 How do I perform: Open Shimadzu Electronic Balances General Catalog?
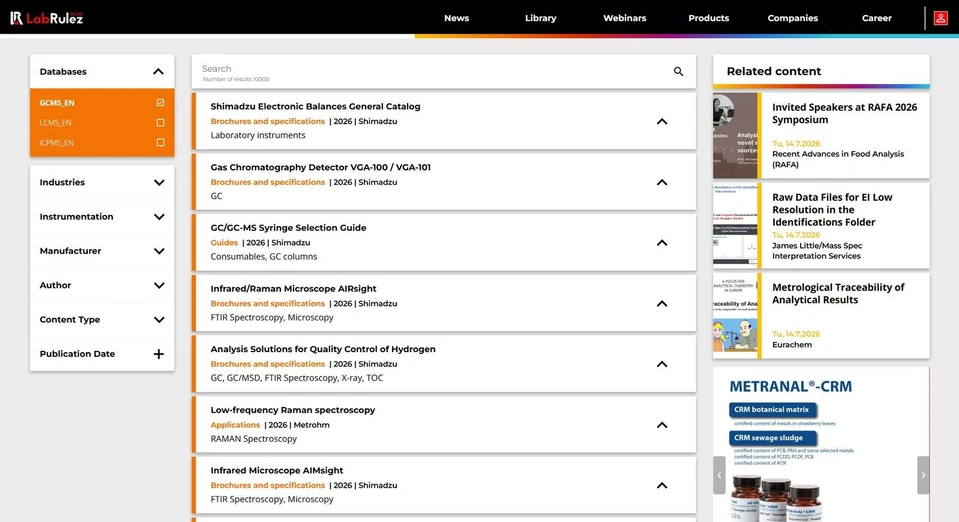click(315, 106)
